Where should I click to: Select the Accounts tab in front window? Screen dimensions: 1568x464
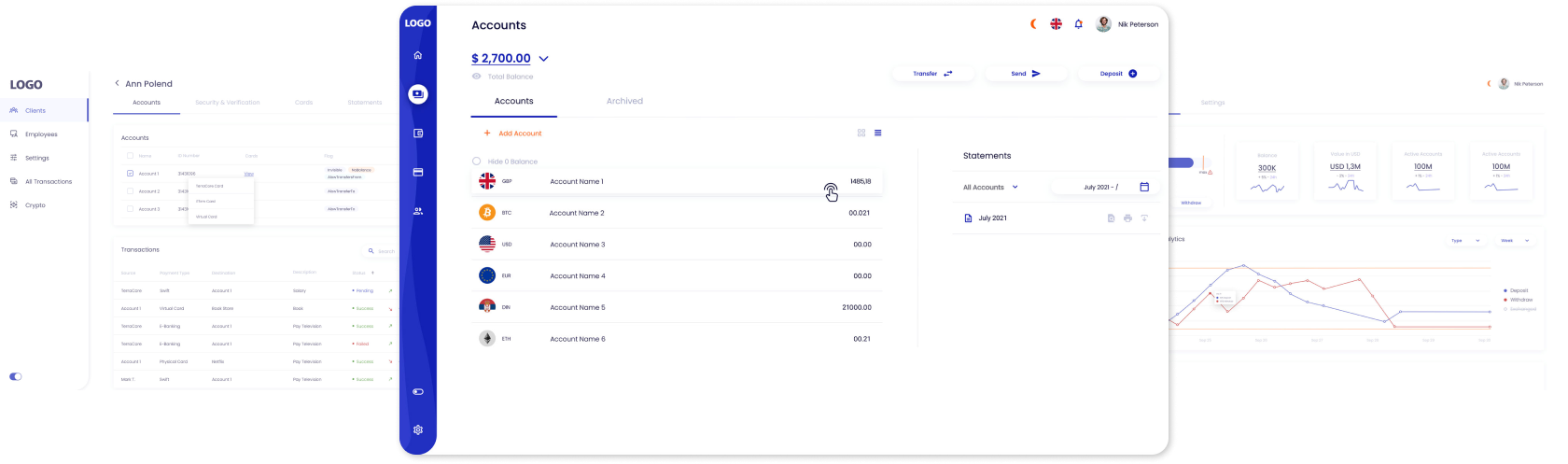[x=513, y=101]
